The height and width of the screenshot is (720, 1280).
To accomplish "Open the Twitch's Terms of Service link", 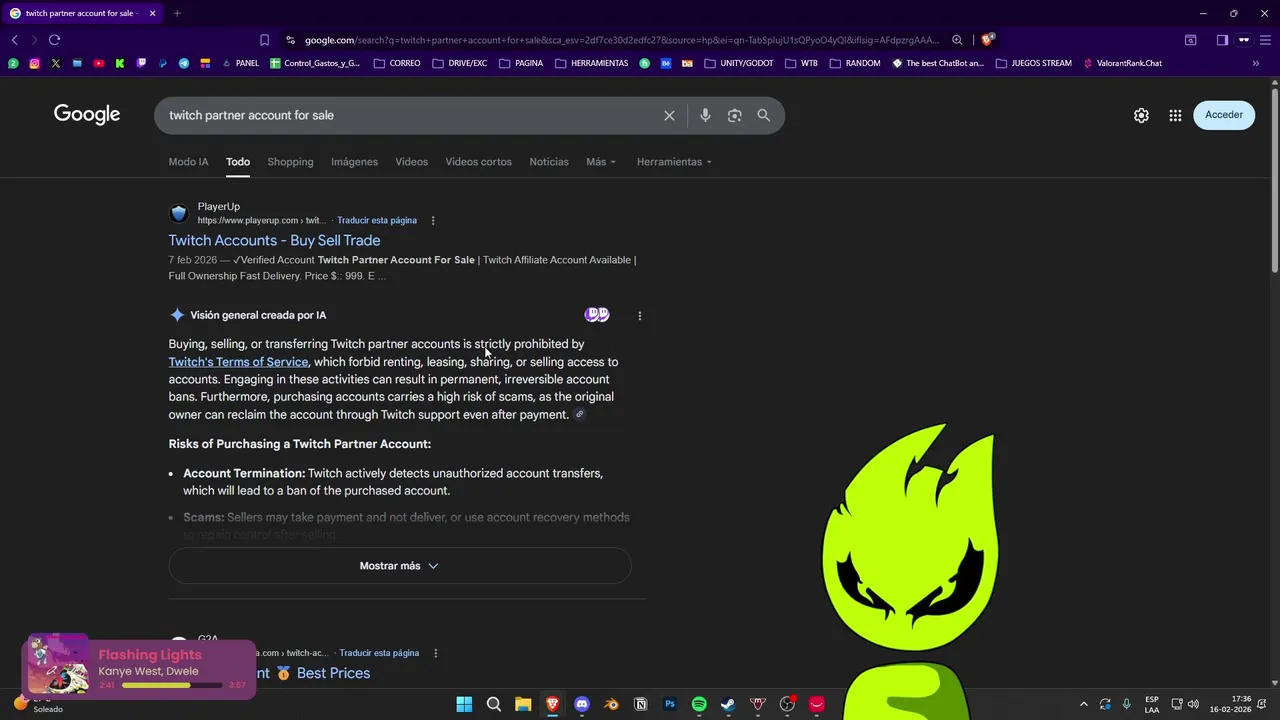I will click(x=238, y=362).
